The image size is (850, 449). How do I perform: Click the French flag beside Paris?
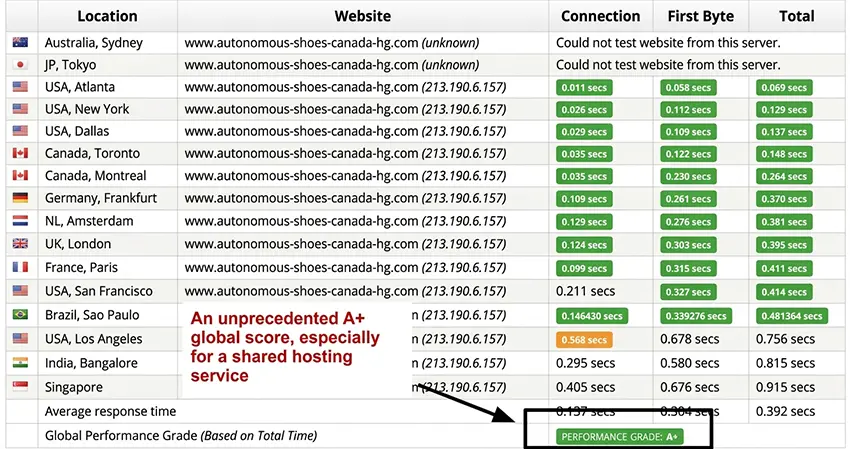point(20,267)
